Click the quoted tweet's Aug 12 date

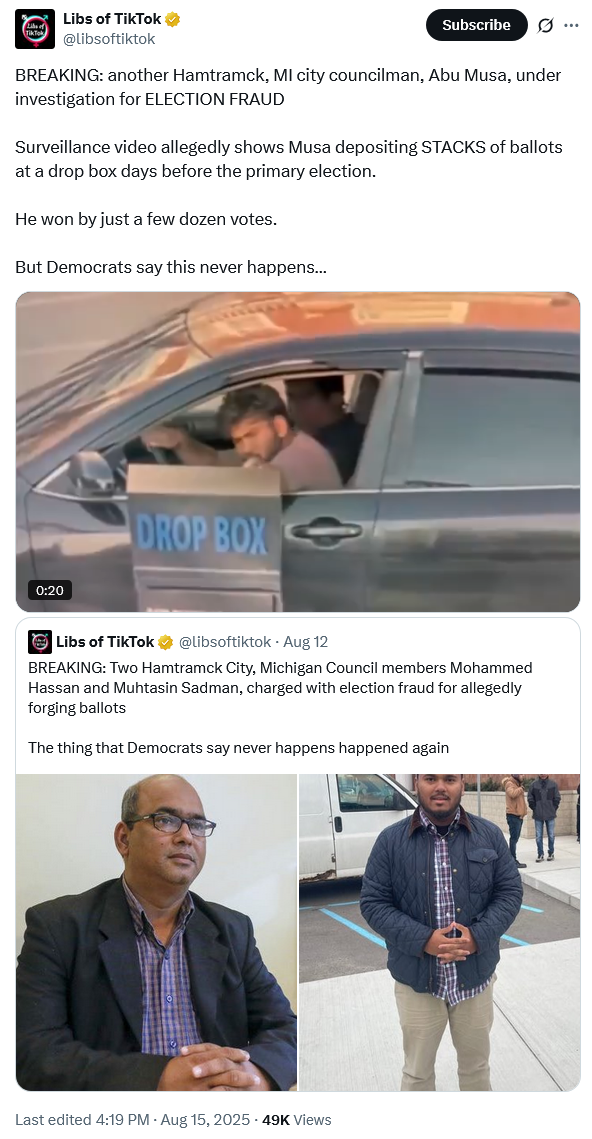pyautogui.click(x=306, y=642)
